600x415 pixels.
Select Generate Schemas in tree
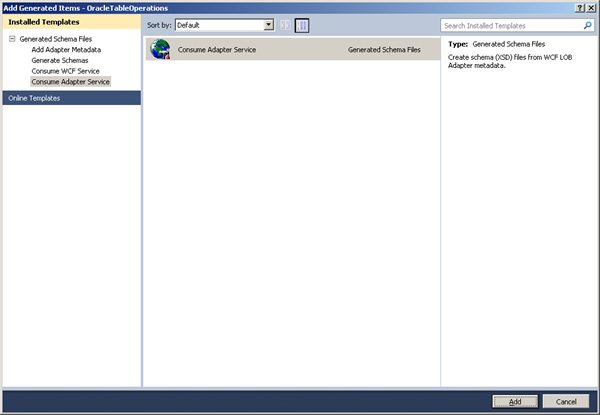(x=60, y=60)
